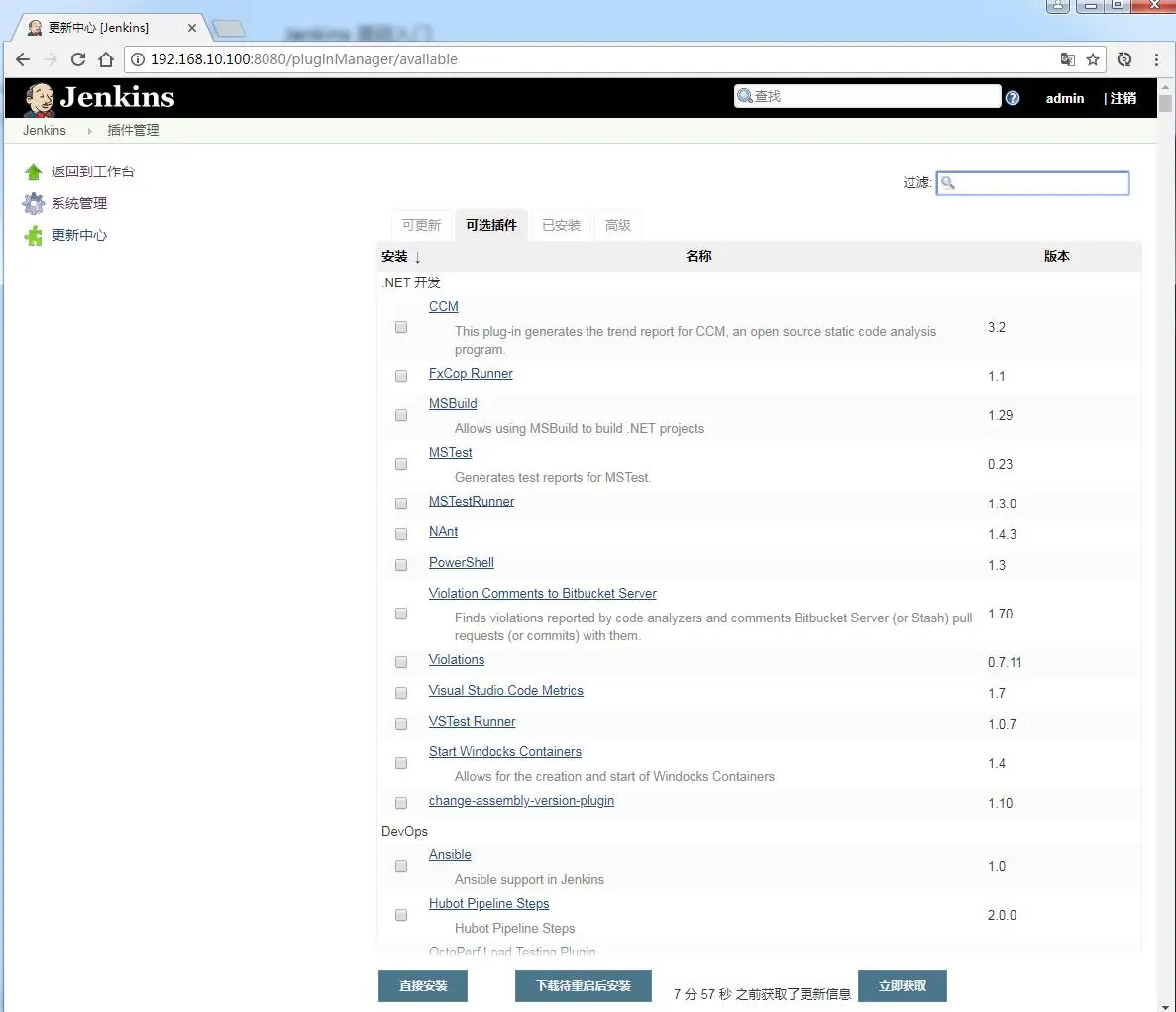1176x1012 pixels.
Task: Click 插件管理 breadcrumb
Action: pos(133,131)
